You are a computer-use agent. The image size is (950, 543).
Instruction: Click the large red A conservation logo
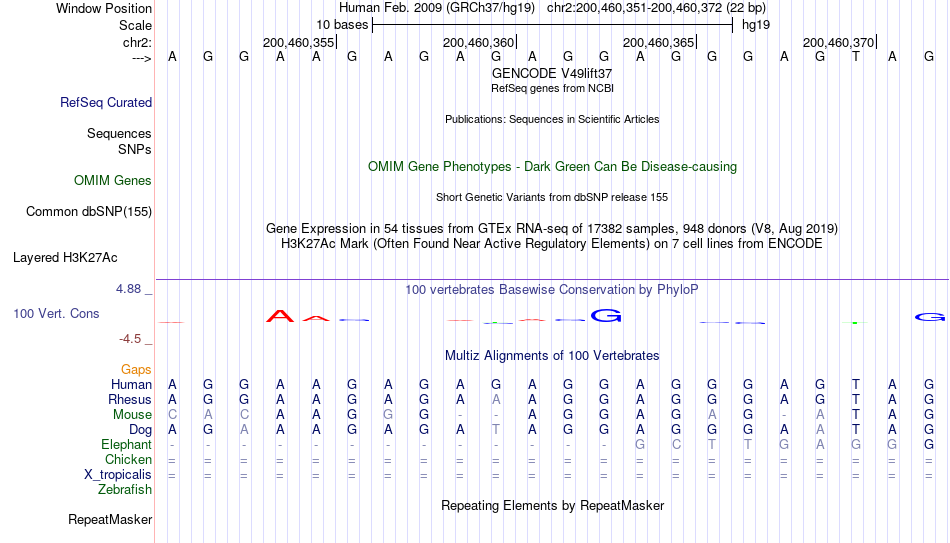pyautogui.click(x=280, y=316)
